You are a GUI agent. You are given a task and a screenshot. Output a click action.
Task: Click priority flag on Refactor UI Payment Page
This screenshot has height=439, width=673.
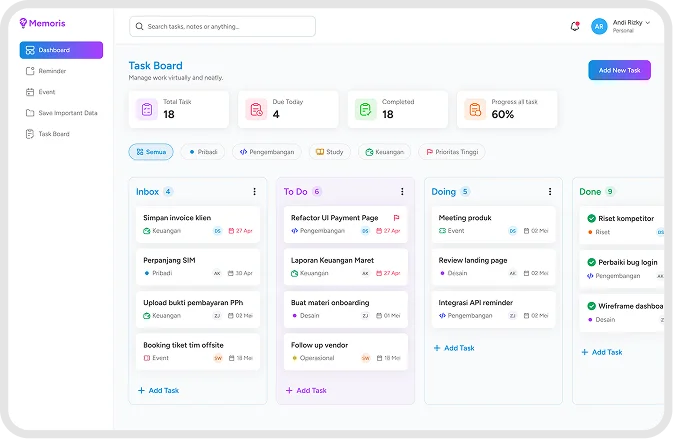pyautogui.click(x=396, y=218)
